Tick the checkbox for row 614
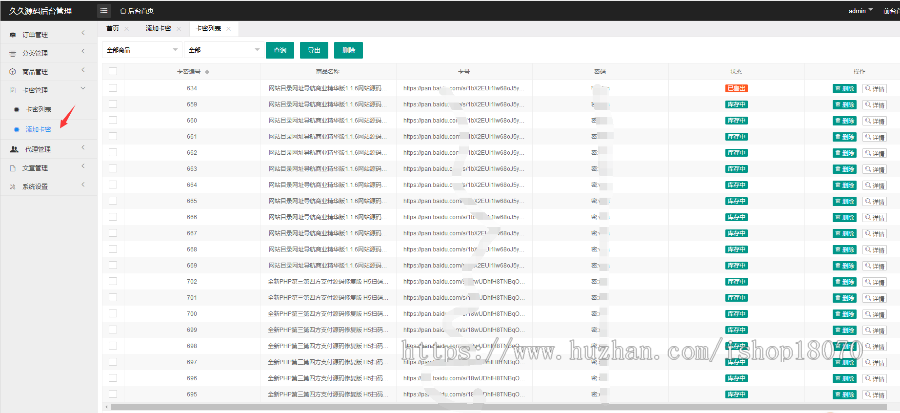 [x=112, y=88]
